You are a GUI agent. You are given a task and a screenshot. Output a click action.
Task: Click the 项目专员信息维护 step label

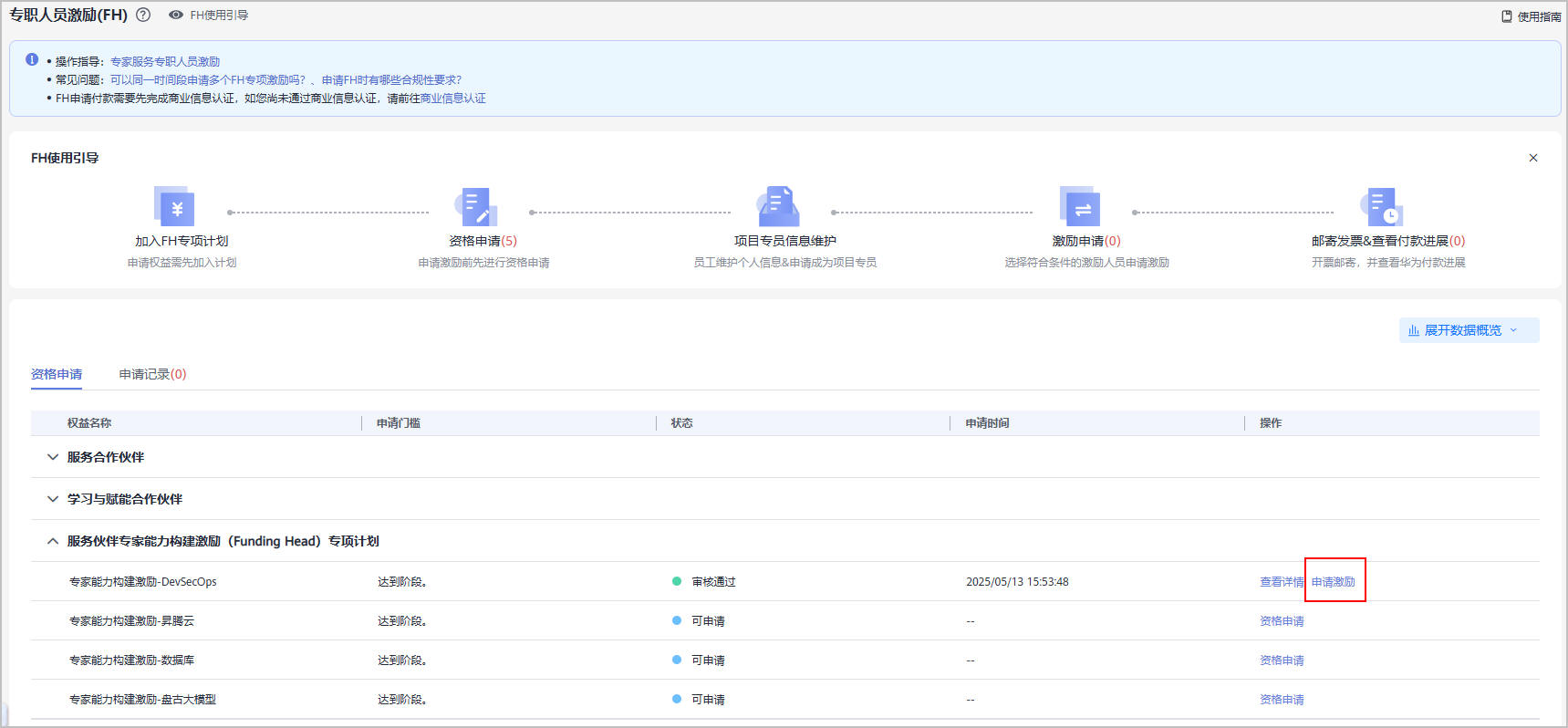[785, 241]
